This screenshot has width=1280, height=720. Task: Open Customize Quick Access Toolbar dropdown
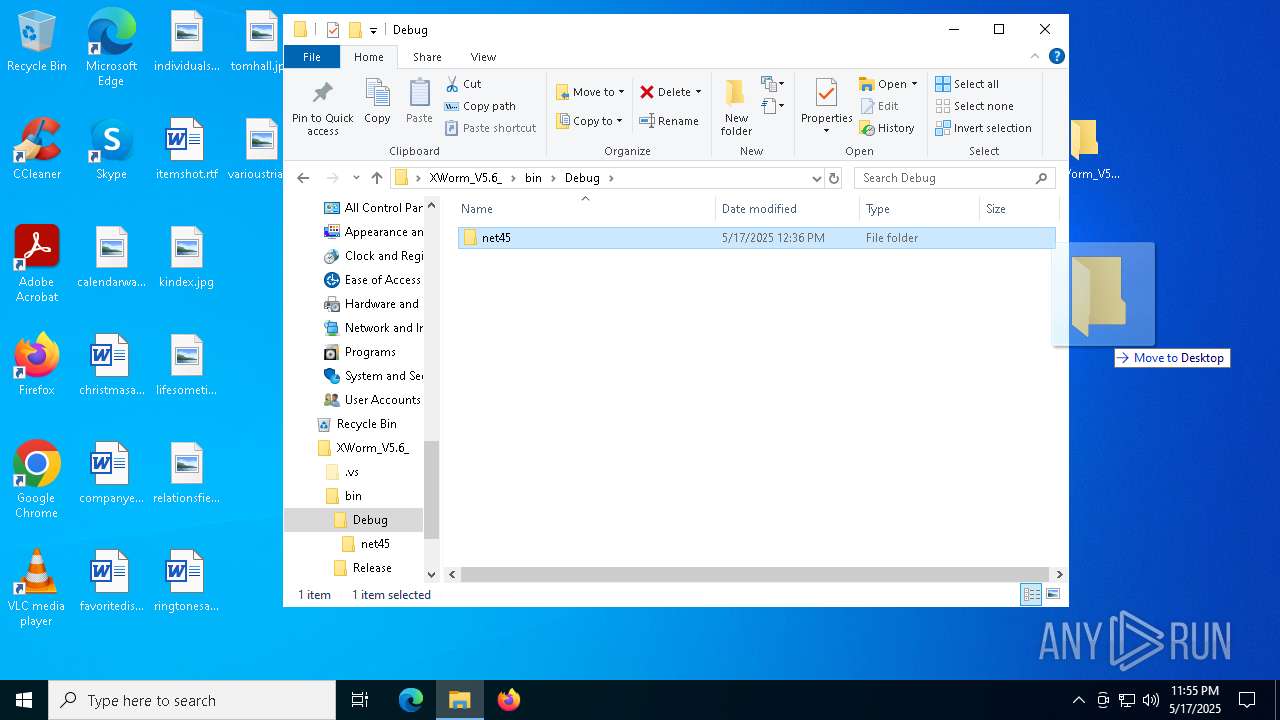(373, 30)
